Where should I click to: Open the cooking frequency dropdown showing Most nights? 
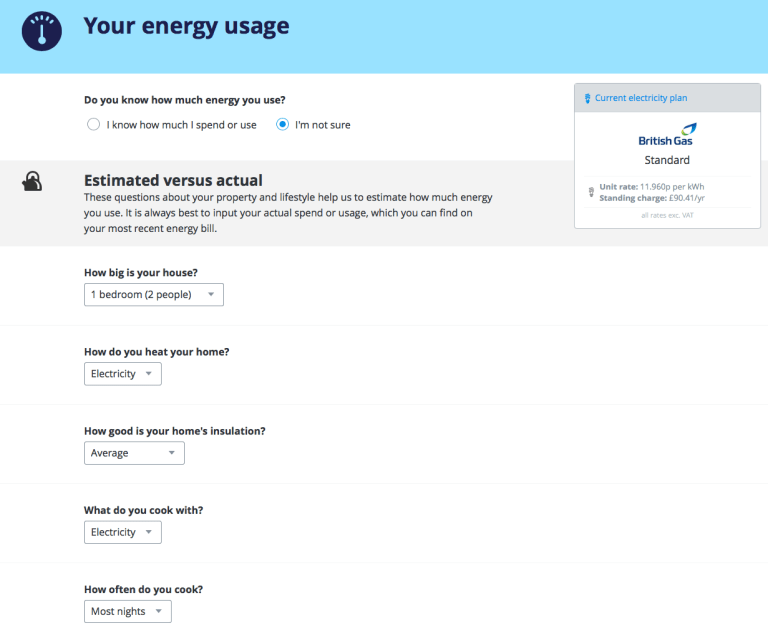(128, 611)
